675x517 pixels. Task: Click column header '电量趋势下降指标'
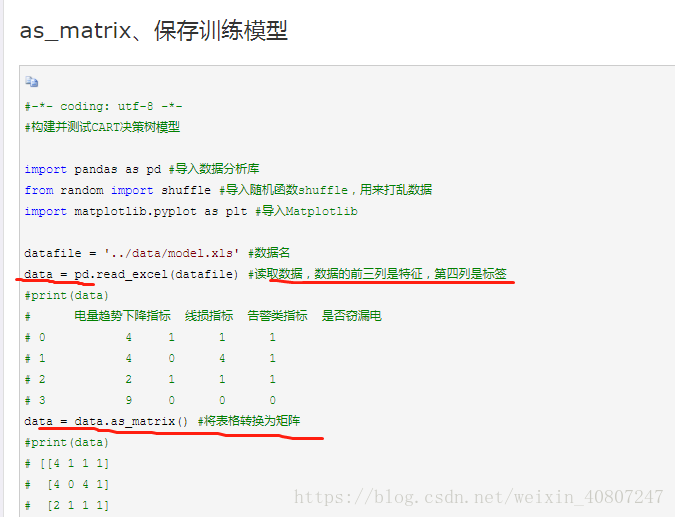click(x=122, y=316)
